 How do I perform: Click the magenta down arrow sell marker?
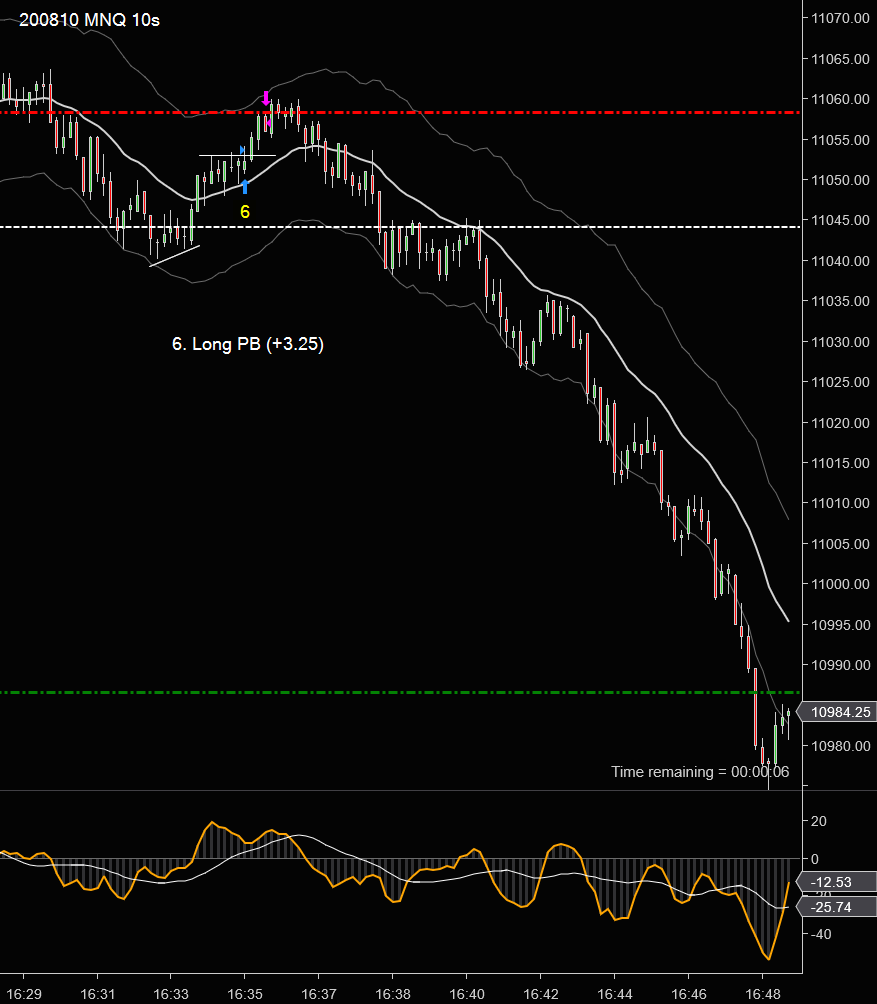(266, 98)
